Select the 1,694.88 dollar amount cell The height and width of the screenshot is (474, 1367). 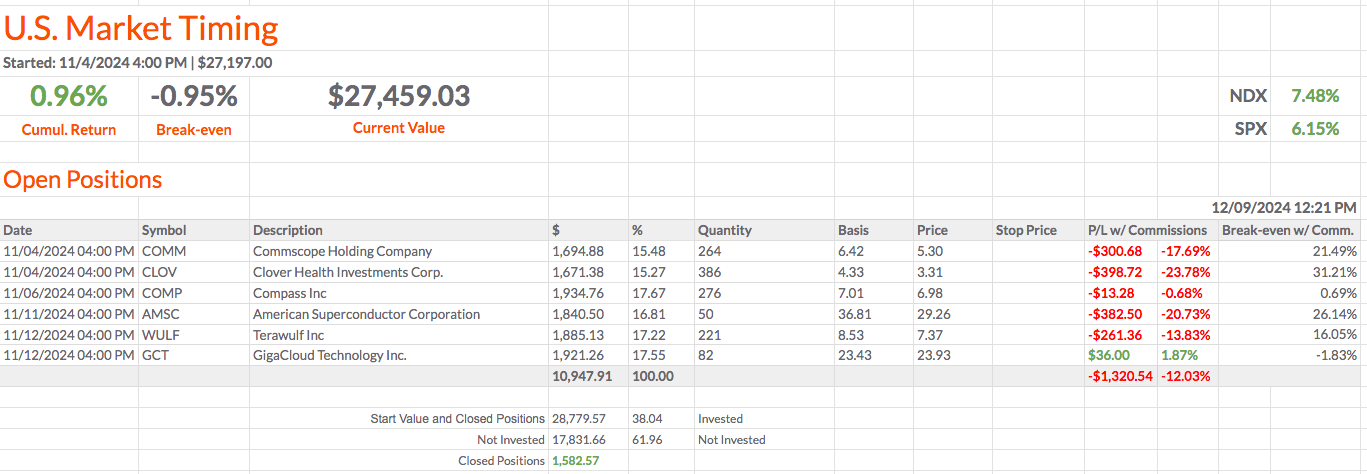coord(578,251)
